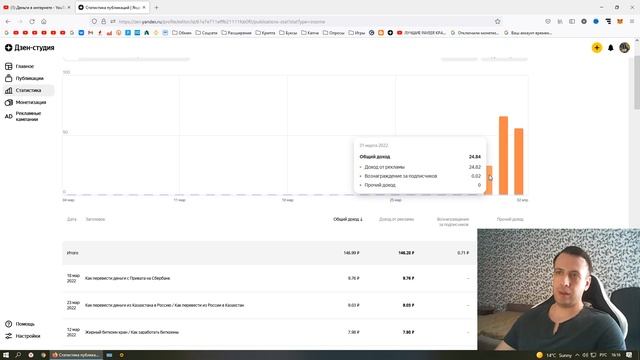Screen dimensions: 640x360
Task: Open the Расширения bookmarks folder
Action: point(236,33)
